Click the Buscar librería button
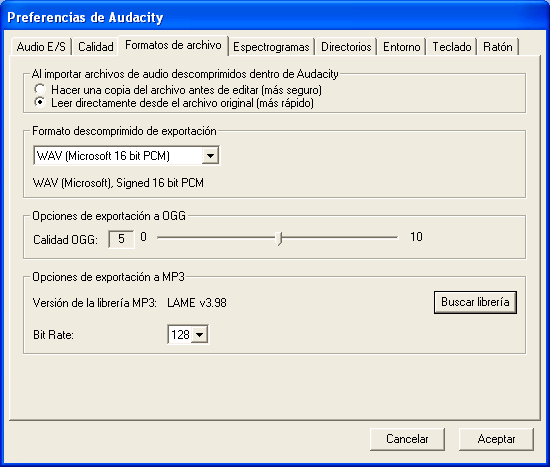Screen dimensions: 550x467 click(x=475, y=302)
